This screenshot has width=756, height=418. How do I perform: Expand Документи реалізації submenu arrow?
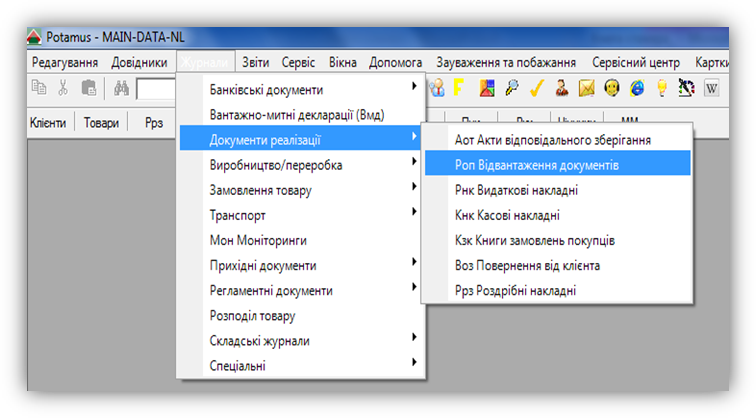[x=414, y=136]
